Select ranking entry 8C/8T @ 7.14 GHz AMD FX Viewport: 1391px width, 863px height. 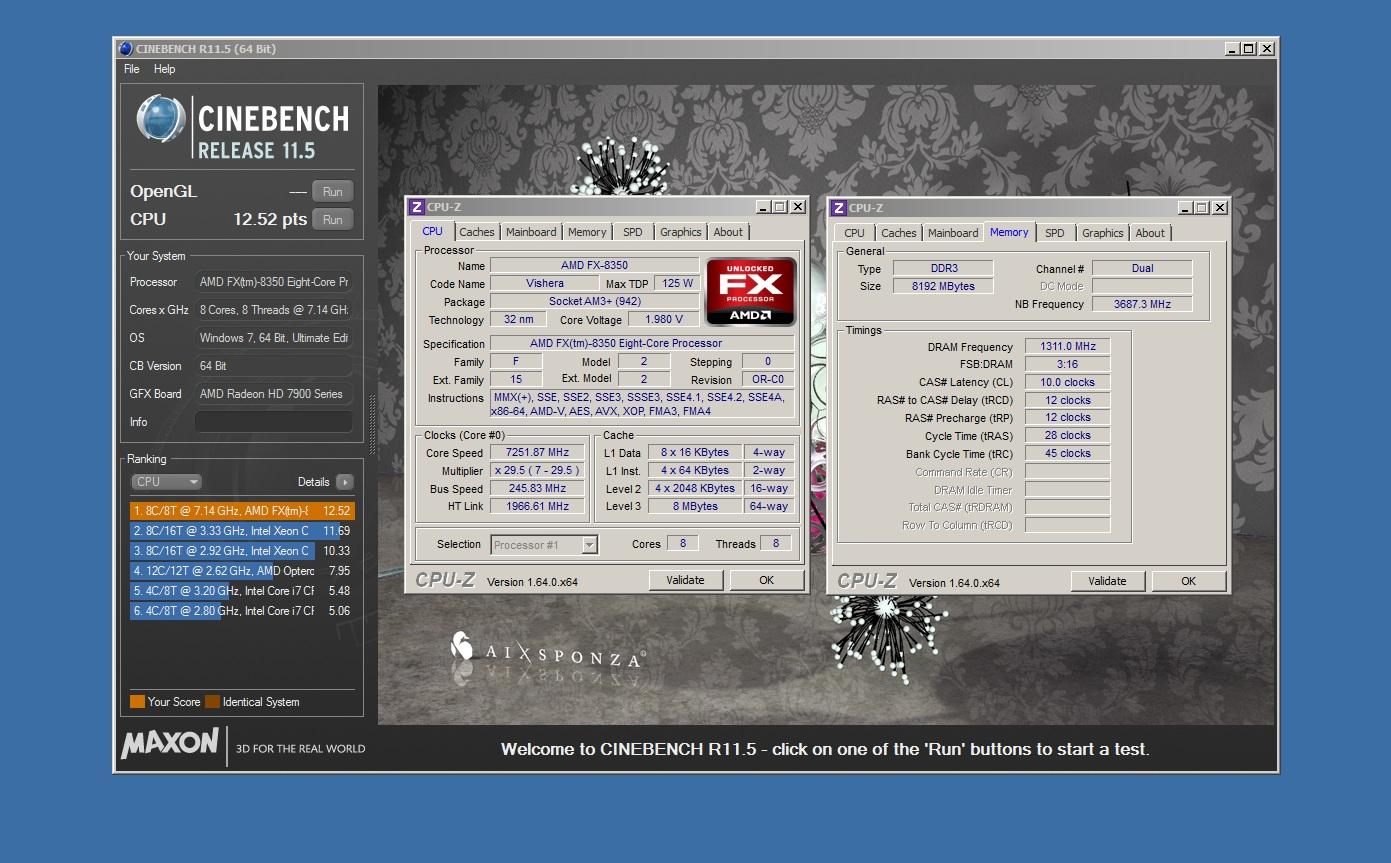pyautogui.click(x=242, y=511)
